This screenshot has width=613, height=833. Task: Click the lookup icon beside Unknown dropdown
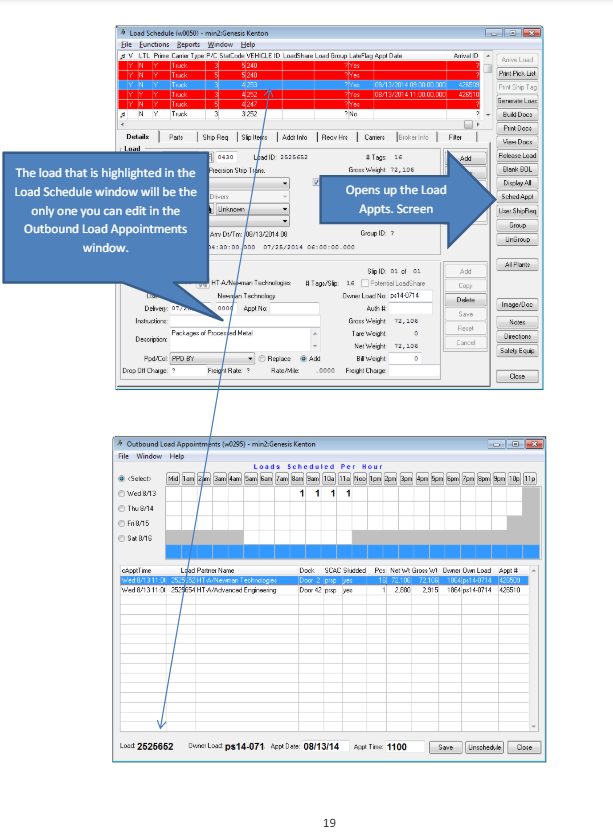[x=211, y=209]
